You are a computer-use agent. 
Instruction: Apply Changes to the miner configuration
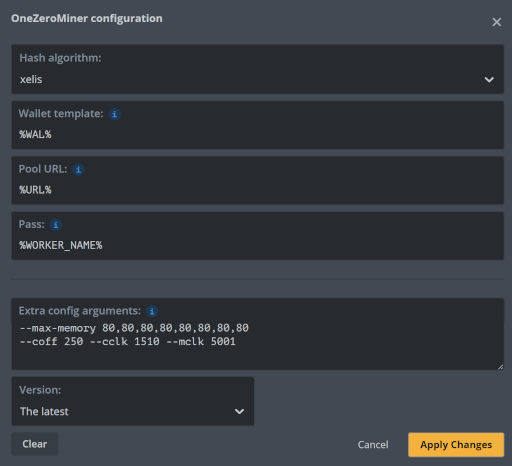point(456,445)
